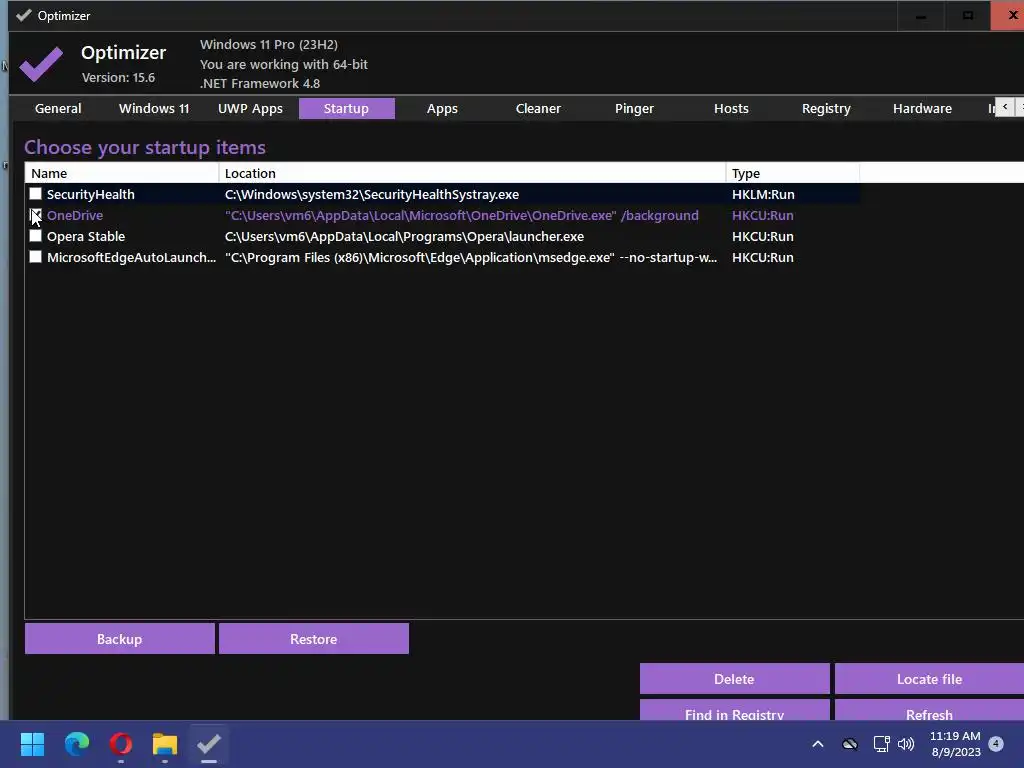The height and width of the screenshot is (768, 1024).
Task: Sort by the Type column header
Action: coord(793,173)
